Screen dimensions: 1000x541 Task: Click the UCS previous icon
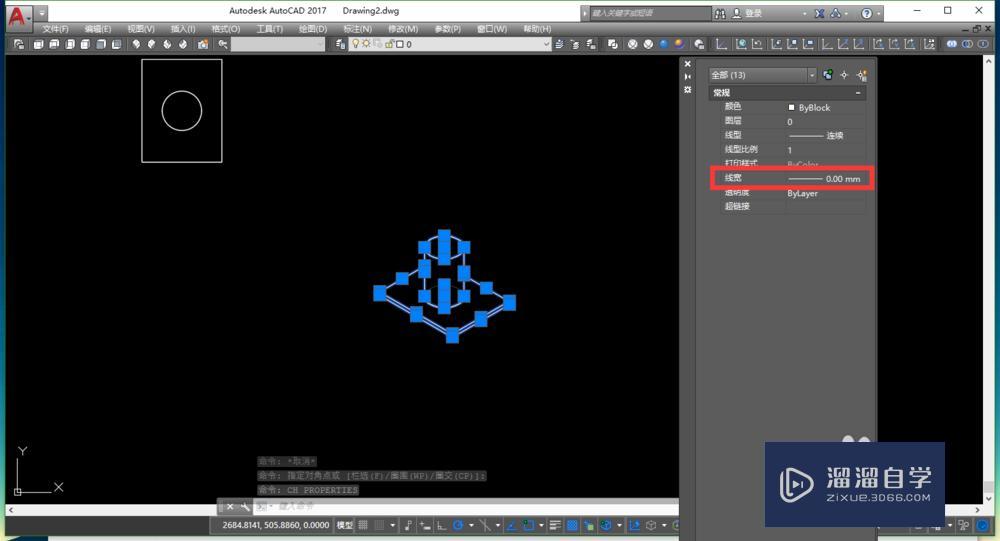(757, 44)
